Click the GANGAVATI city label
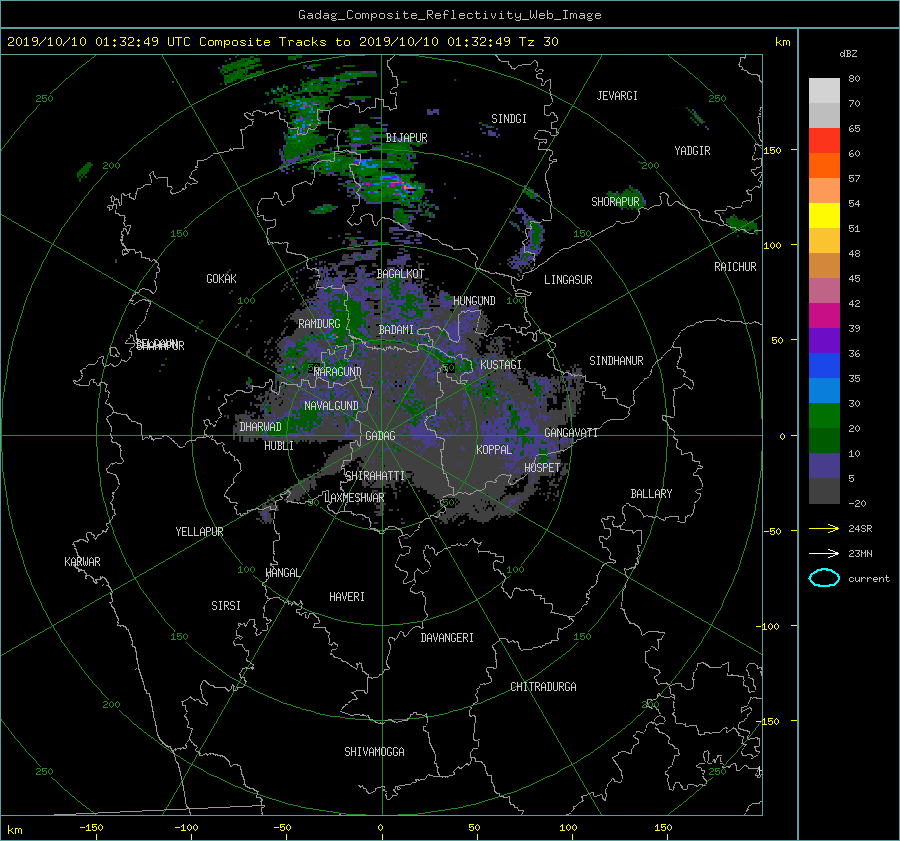Viewport: 900px width, 841px height. (x=571, y=432)
